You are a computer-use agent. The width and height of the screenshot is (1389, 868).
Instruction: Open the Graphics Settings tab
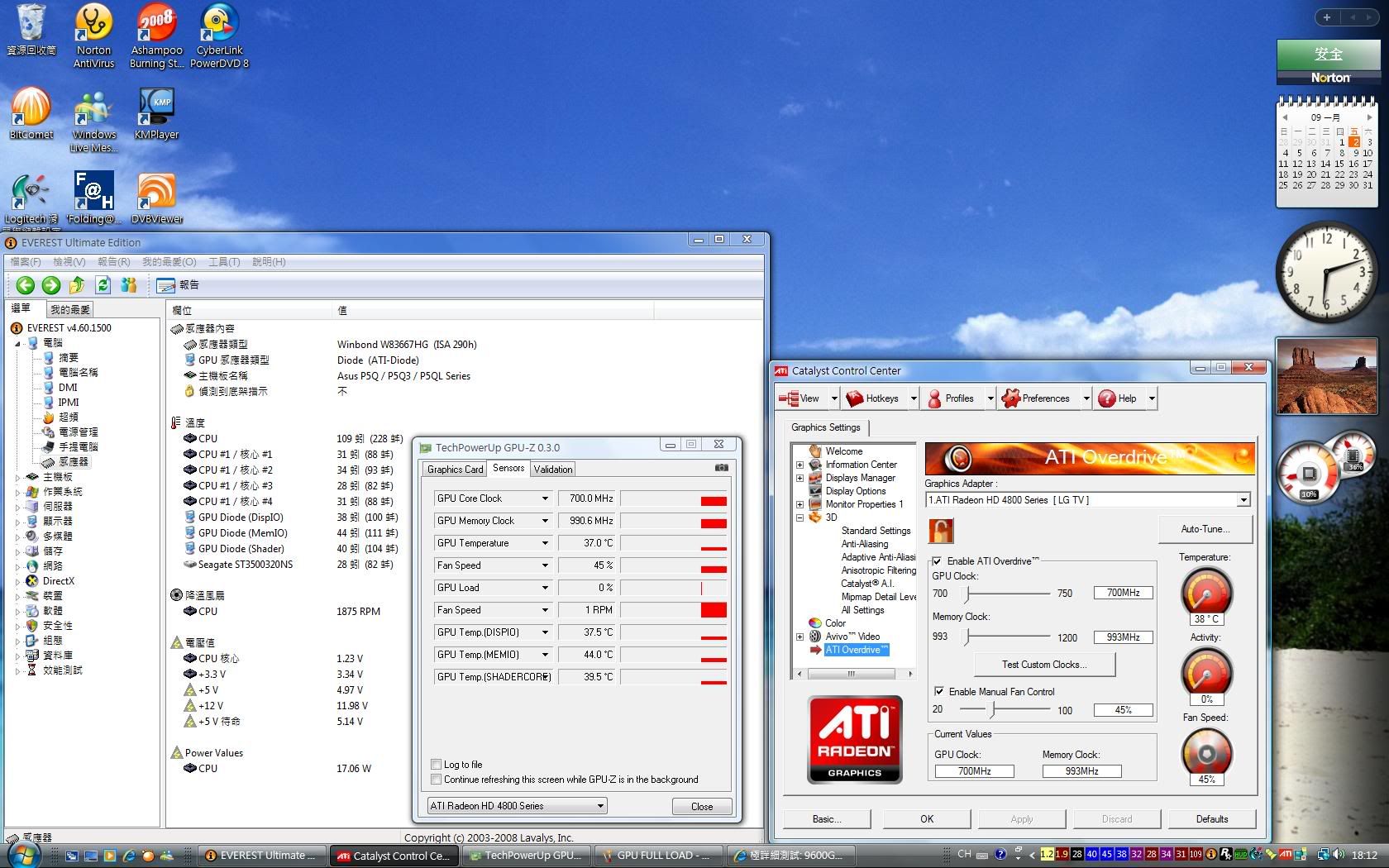(x=825, y=427)
